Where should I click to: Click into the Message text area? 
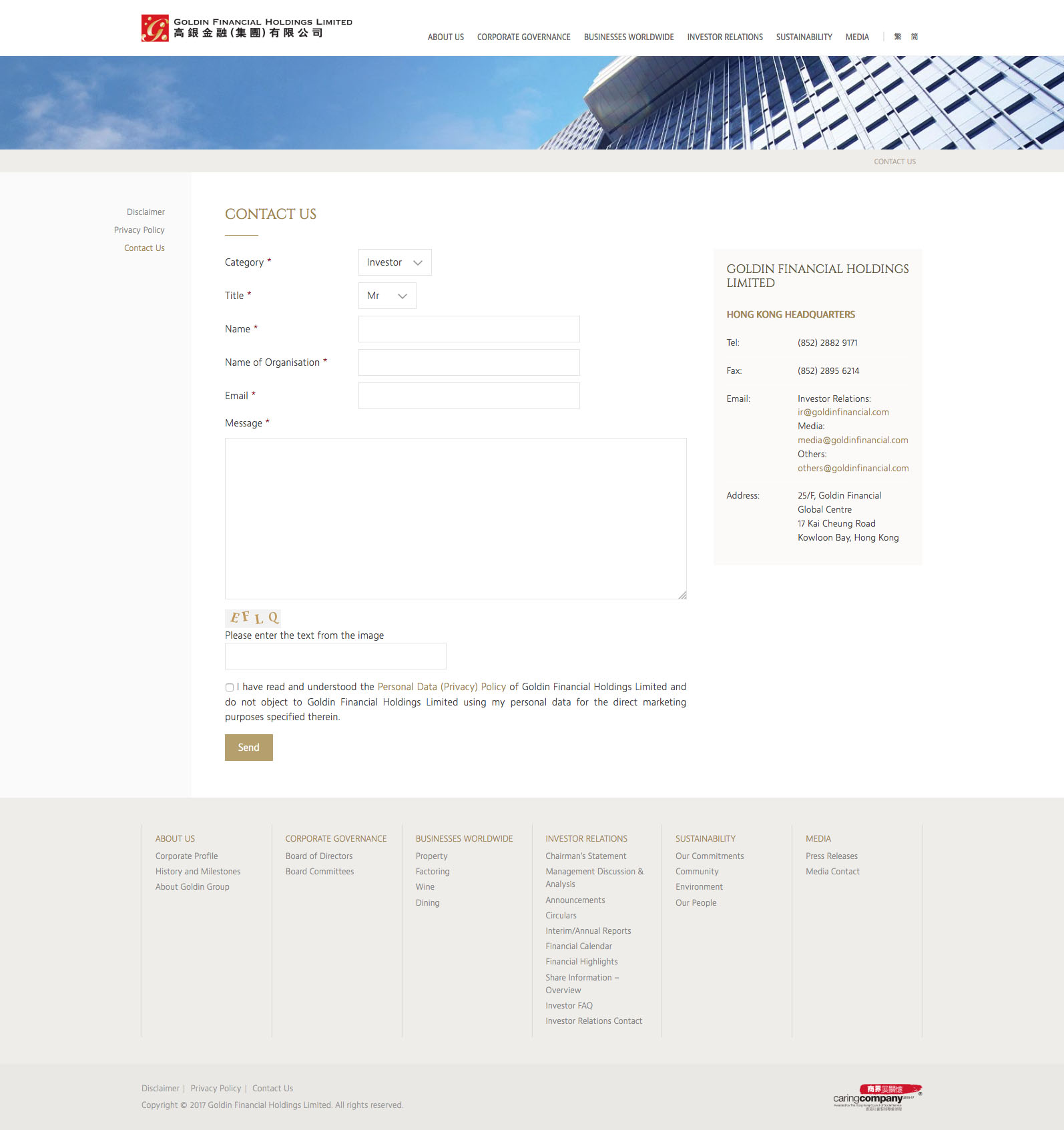click(x=456, y=519)
